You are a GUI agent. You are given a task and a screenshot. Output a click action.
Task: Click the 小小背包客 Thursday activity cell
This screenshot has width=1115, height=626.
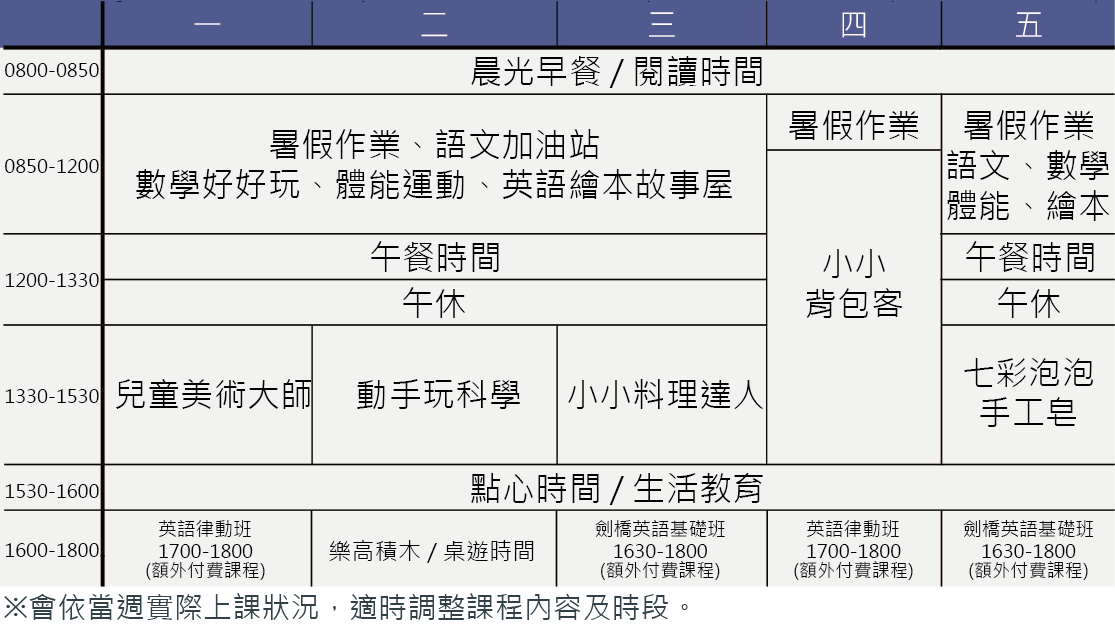(x=853, y=284)
